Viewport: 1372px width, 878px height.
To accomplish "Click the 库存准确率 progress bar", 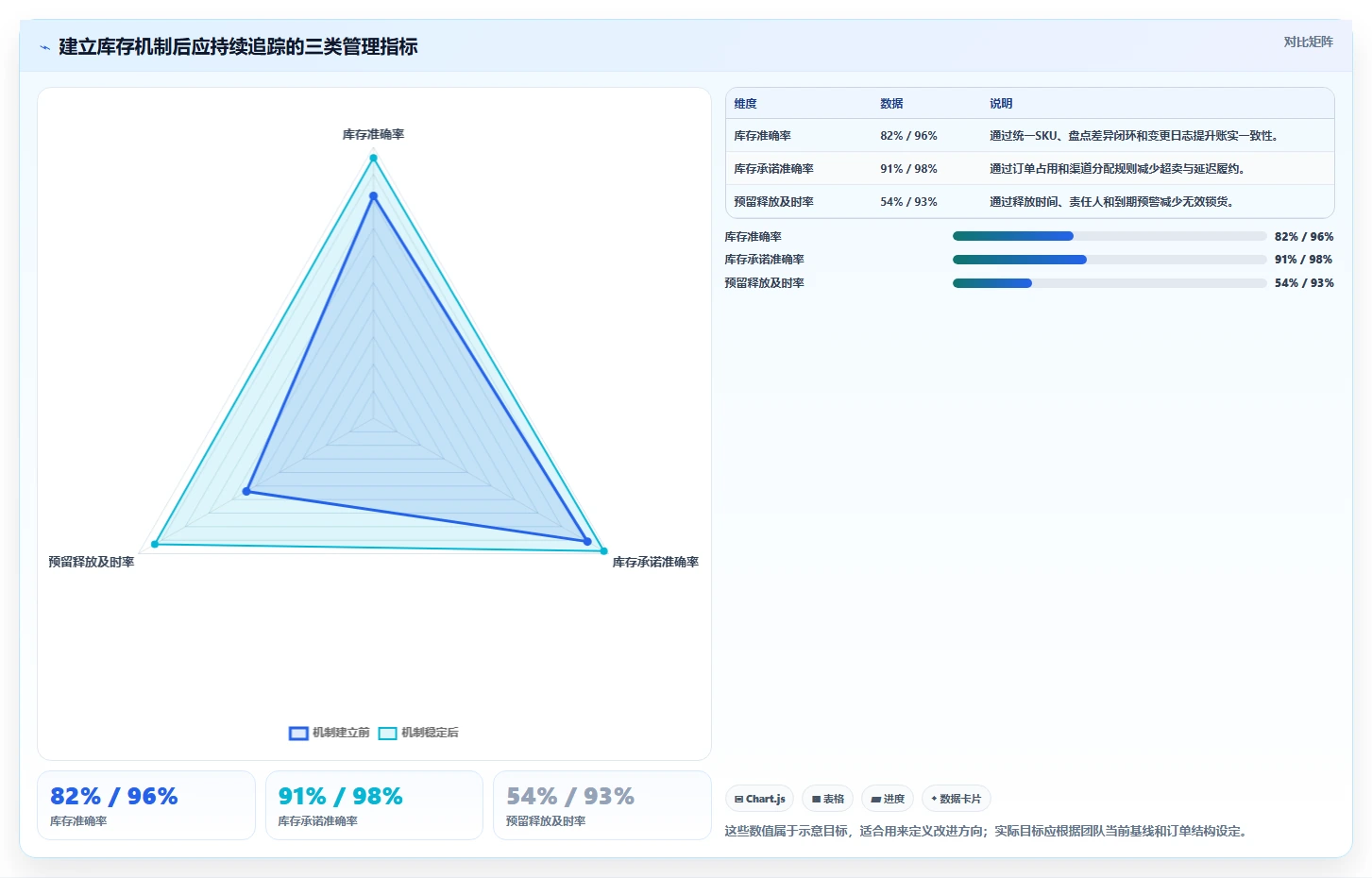I will point(1109,236).
